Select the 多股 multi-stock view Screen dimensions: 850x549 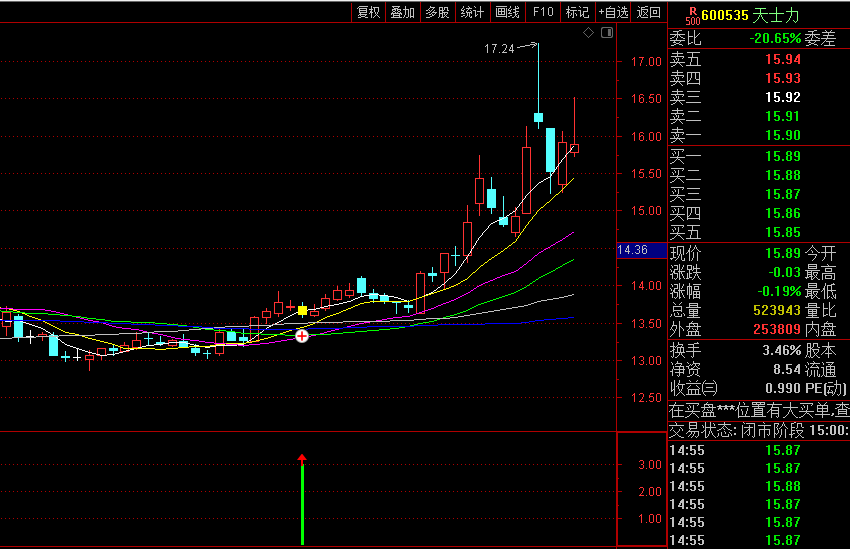[x=437, y=12]
